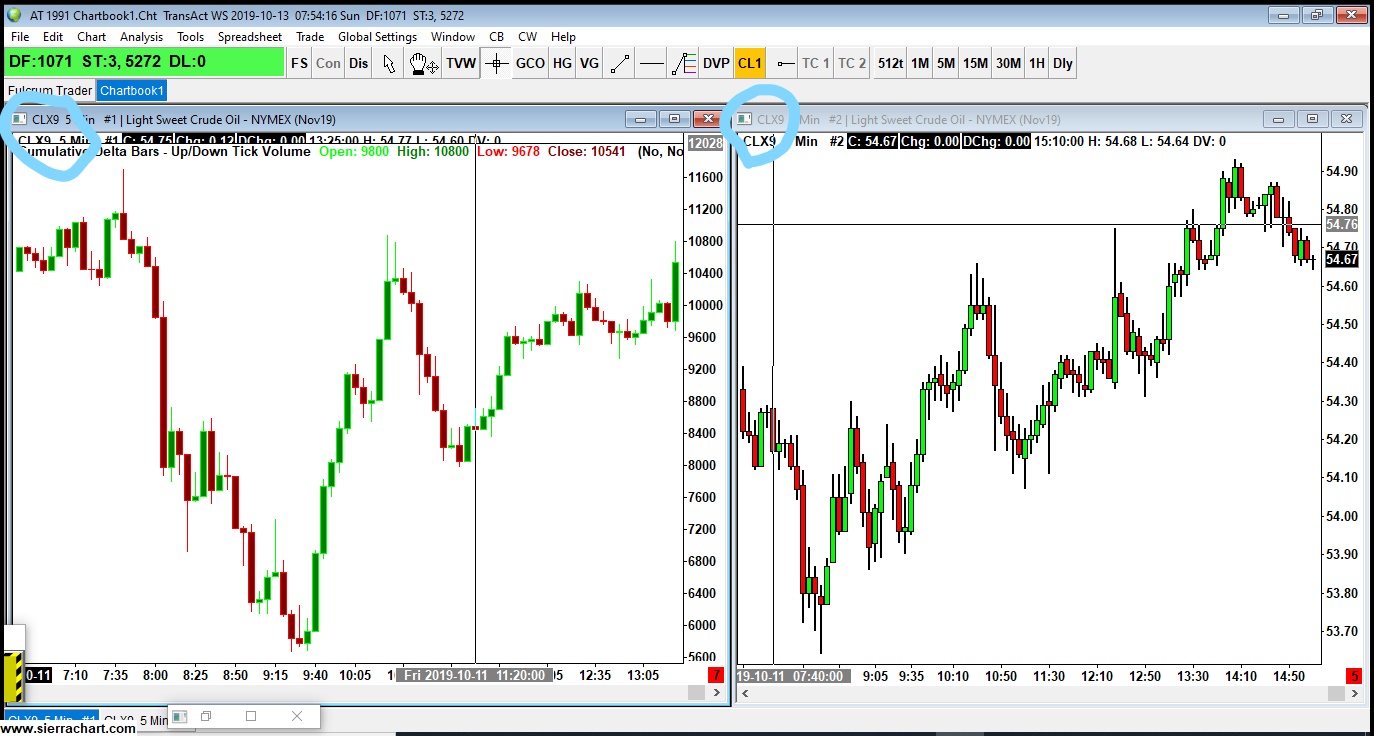Click the small line-segment icon after CL1

coord(785,63)
